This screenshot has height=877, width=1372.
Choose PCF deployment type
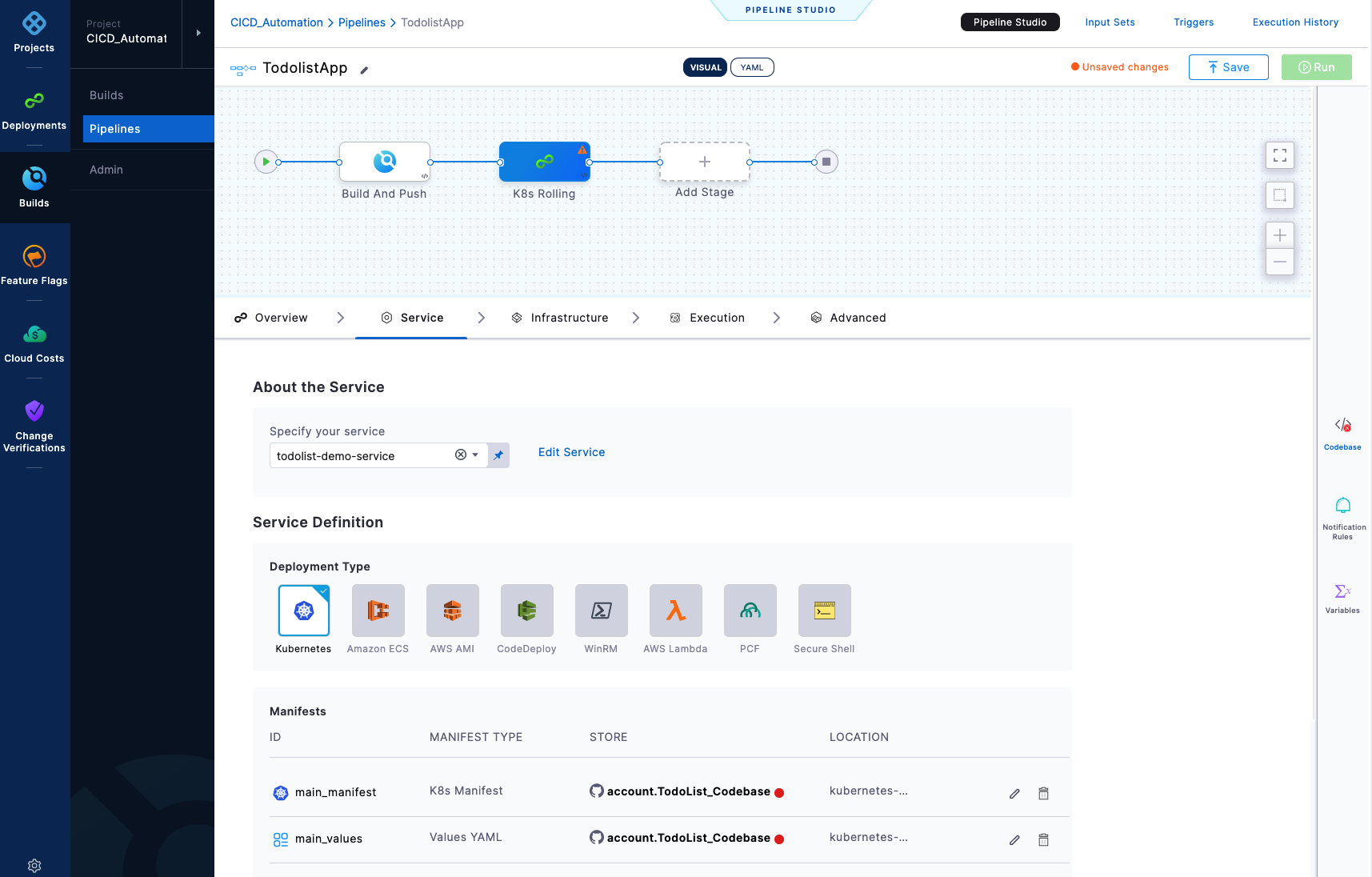(x=750, y=611)
